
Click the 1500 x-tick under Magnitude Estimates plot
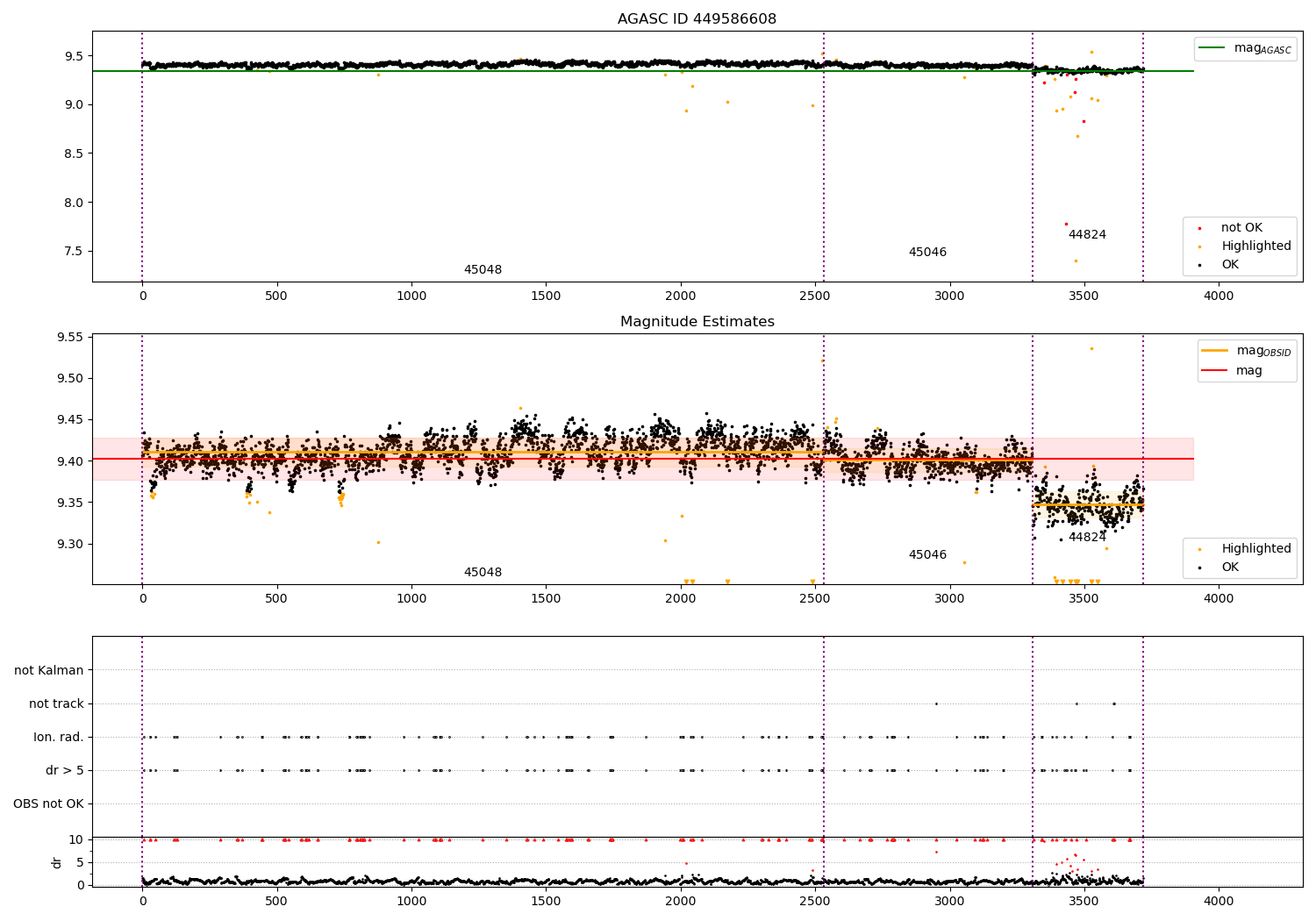point(546,599)
